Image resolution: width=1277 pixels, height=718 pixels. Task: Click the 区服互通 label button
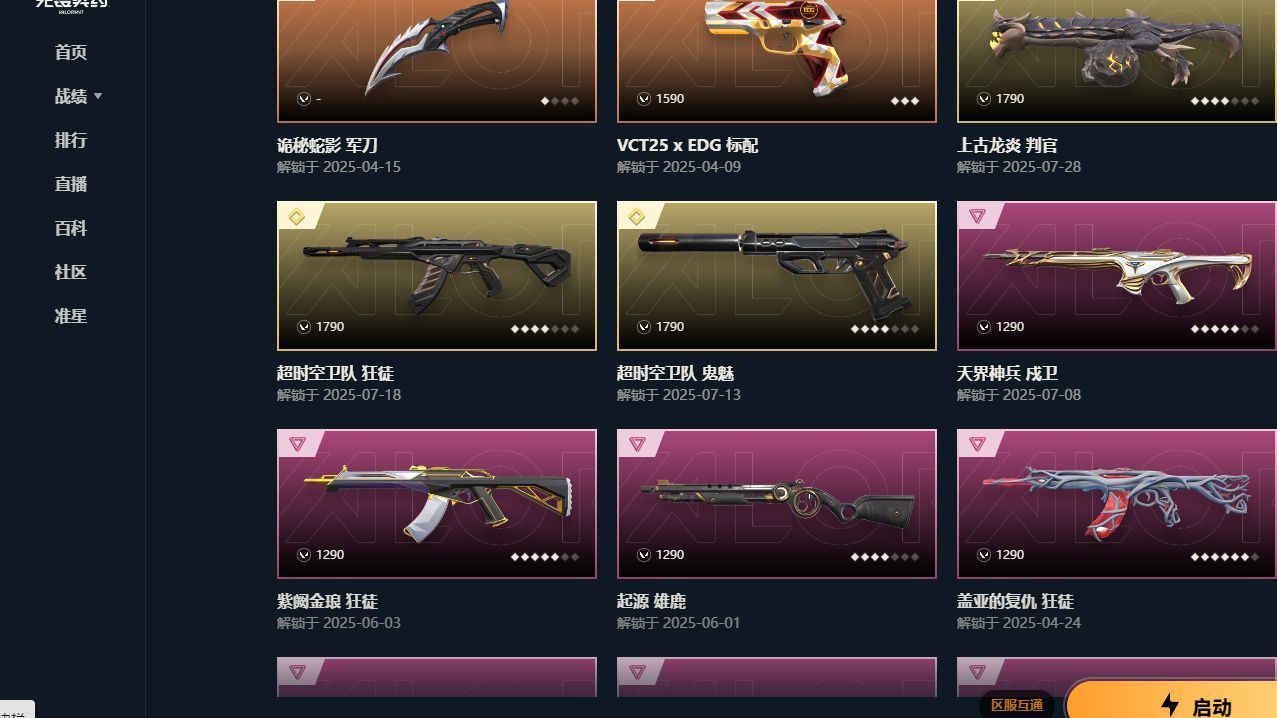click(x=1017, y=705)
